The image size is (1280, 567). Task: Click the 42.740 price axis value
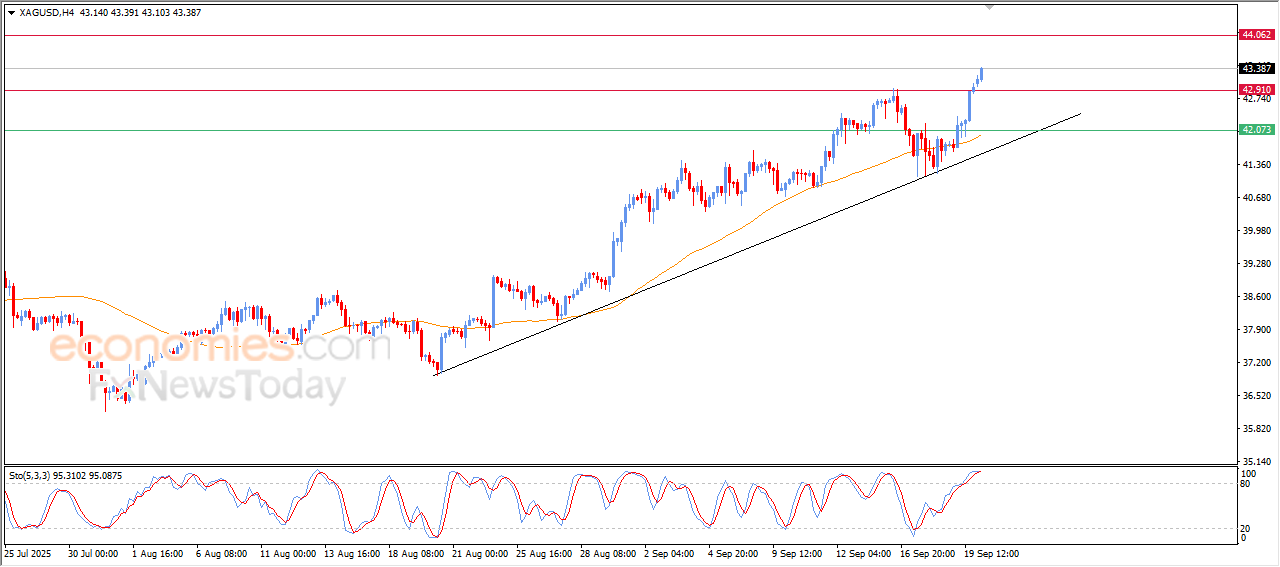point(1255,99)
